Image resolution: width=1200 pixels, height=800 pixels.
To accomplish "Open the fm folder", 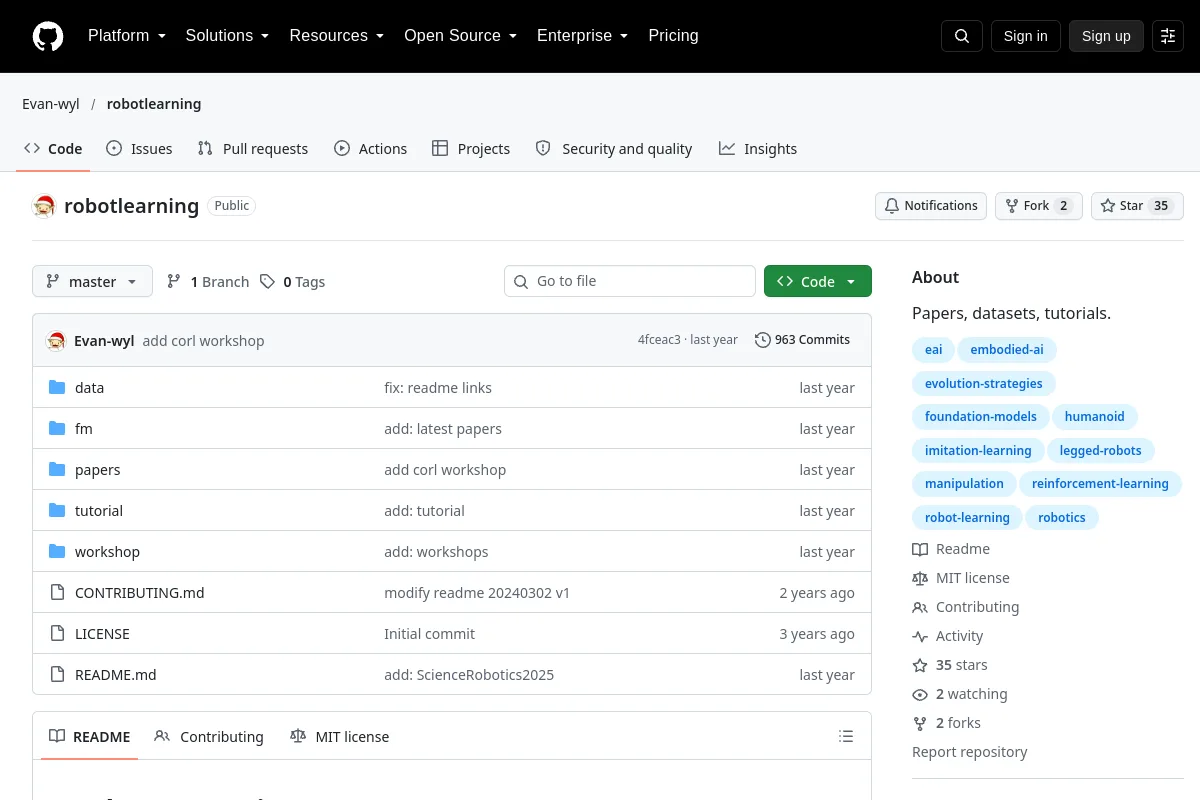I will pyautogui.click(x=83, y=429).
